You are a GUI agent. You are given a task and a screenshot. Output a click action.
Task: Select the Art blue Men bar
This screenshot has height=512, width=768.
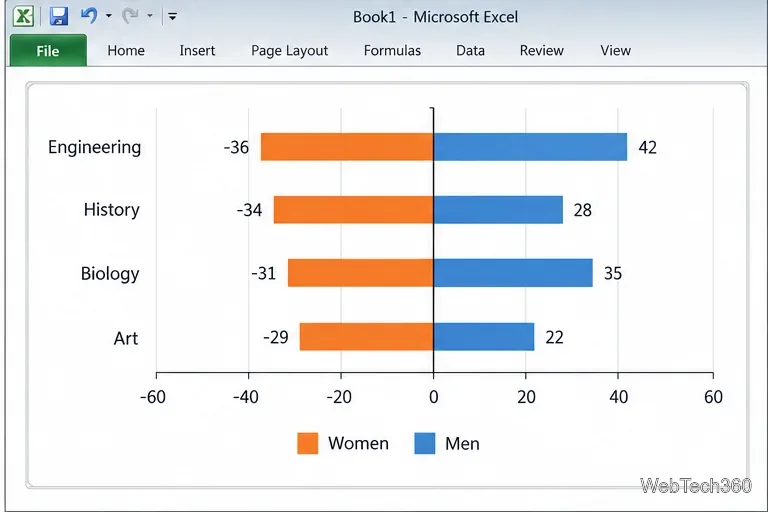(x=484, y=337)
